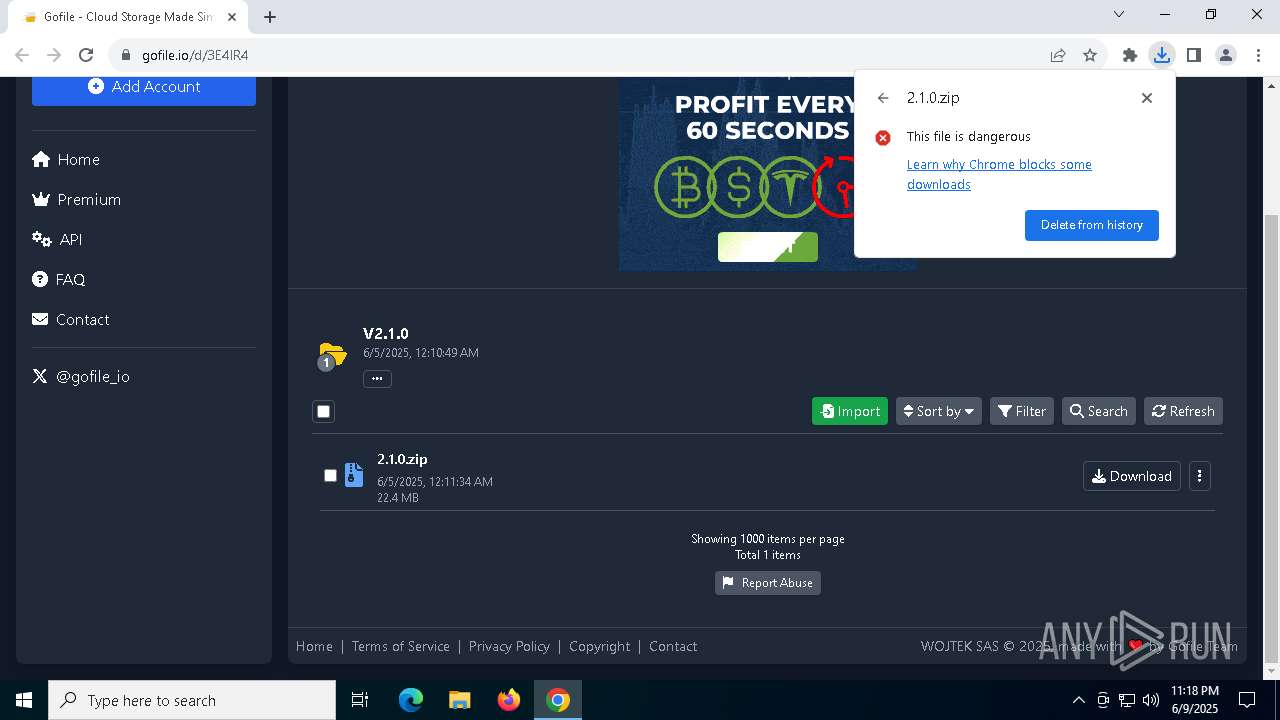Open the footer Privacy Policy link

[x=509, y=646]
